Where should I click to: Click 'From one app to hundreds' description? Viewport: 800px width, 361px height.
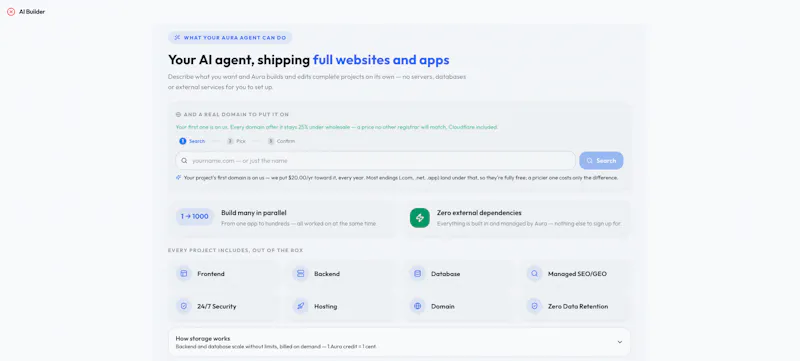(298, 223)
